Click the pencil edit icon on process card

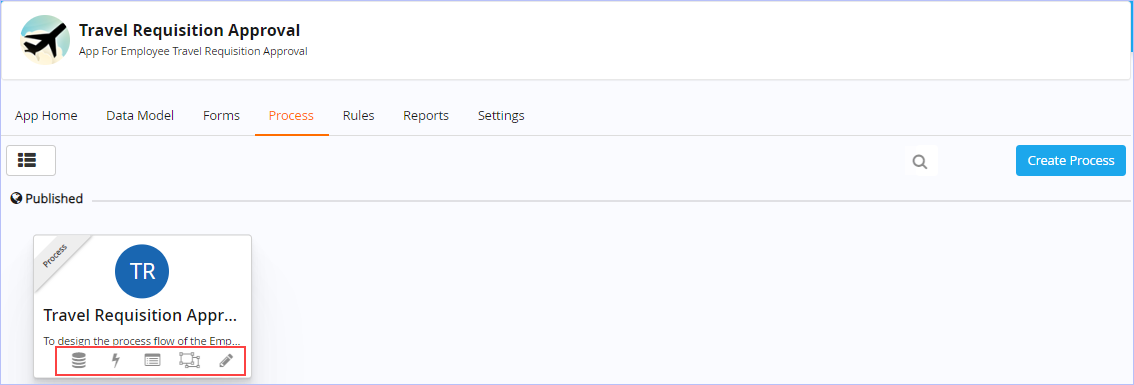point(226,360)
